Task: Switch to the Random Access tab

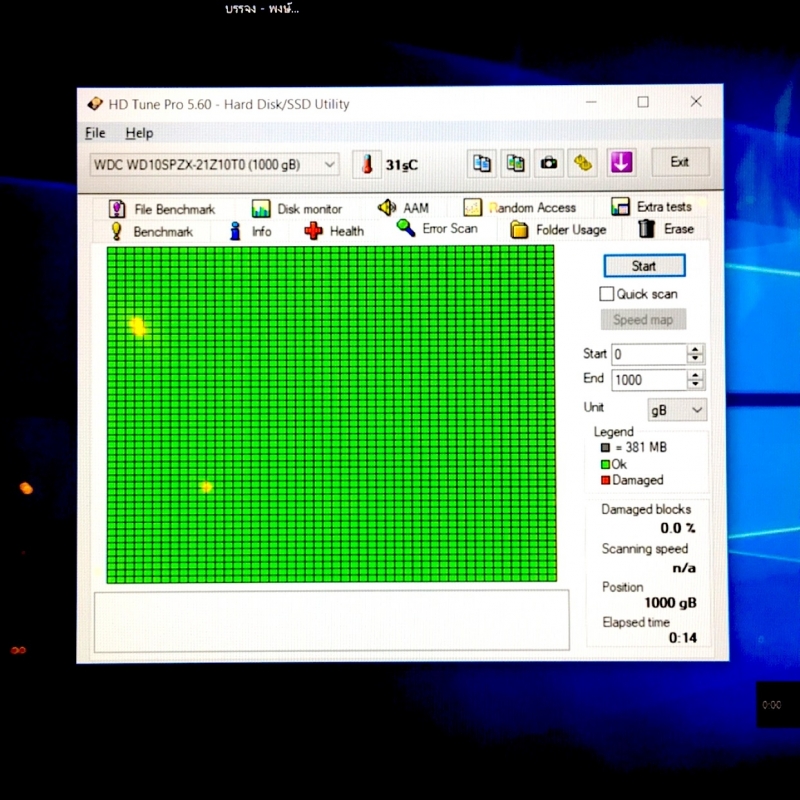Action: click(519, 208)
